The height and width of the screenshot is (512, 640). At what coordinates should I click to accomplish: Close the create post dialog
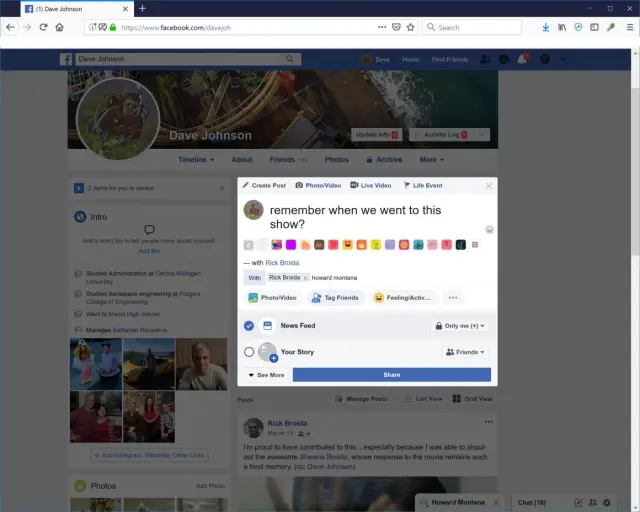point(489,186)
